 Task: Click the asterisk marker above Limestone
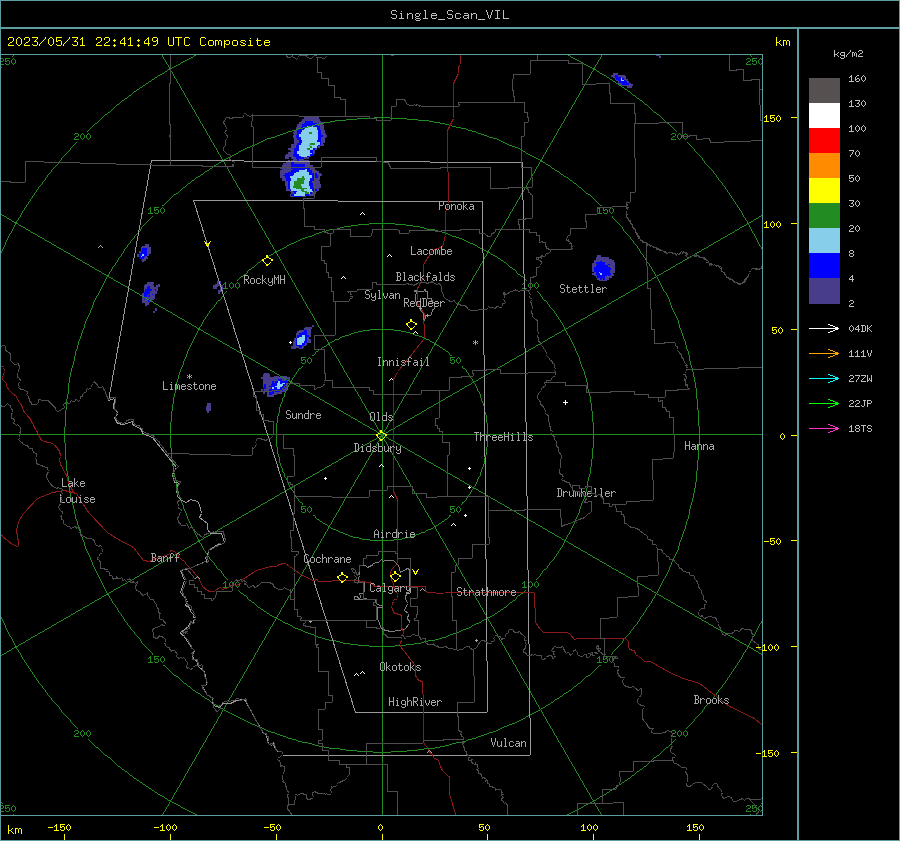click(x=189, y=377)
